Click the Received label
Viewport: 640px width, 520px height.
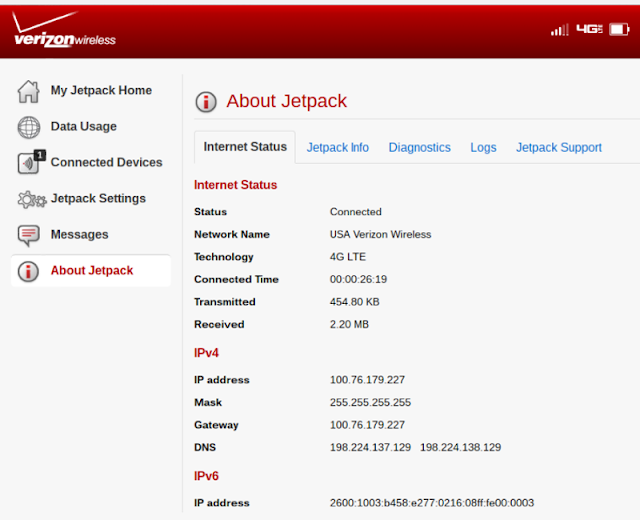[x=219, y=324]
